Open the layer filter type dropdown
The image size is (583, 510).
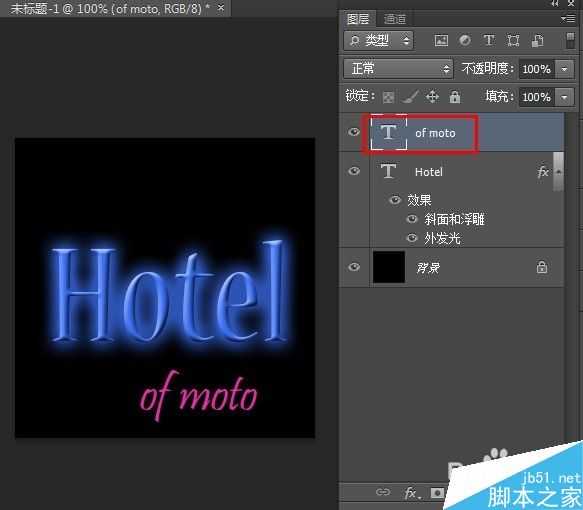click(x=379, y=40)
